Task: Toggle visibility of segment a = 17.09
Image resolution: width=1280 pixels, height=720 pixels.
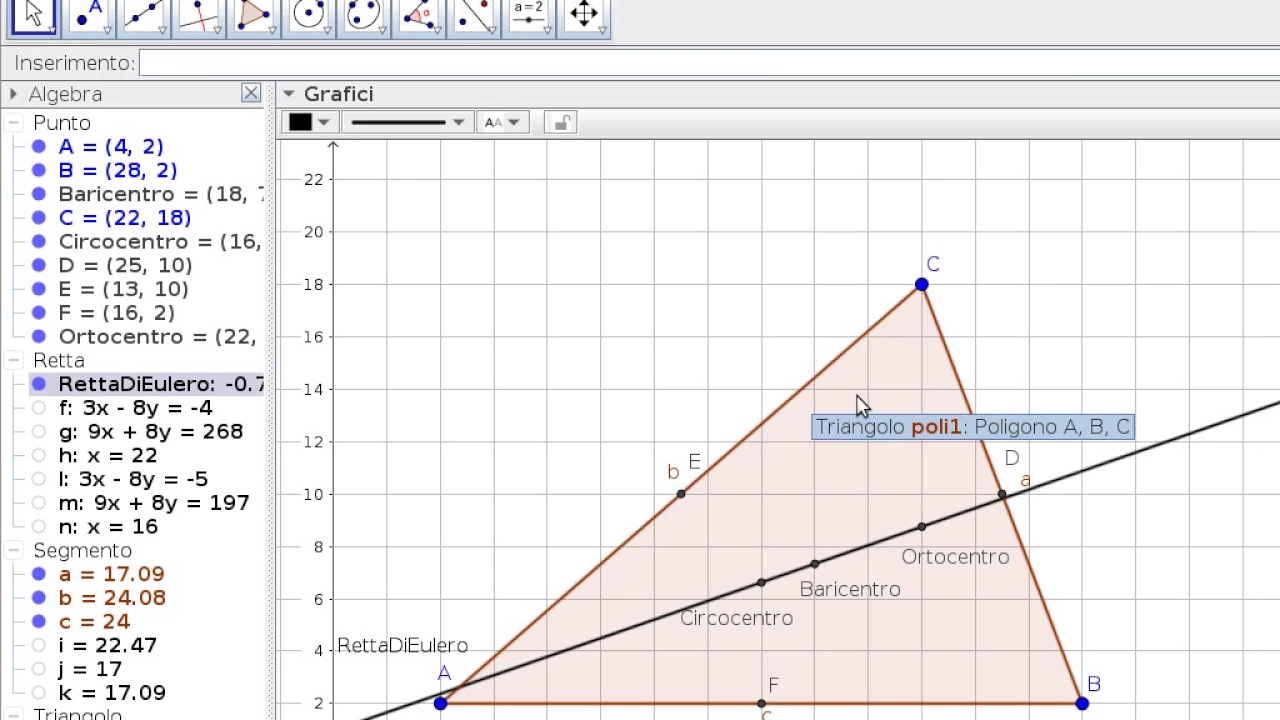Action: 39,574
